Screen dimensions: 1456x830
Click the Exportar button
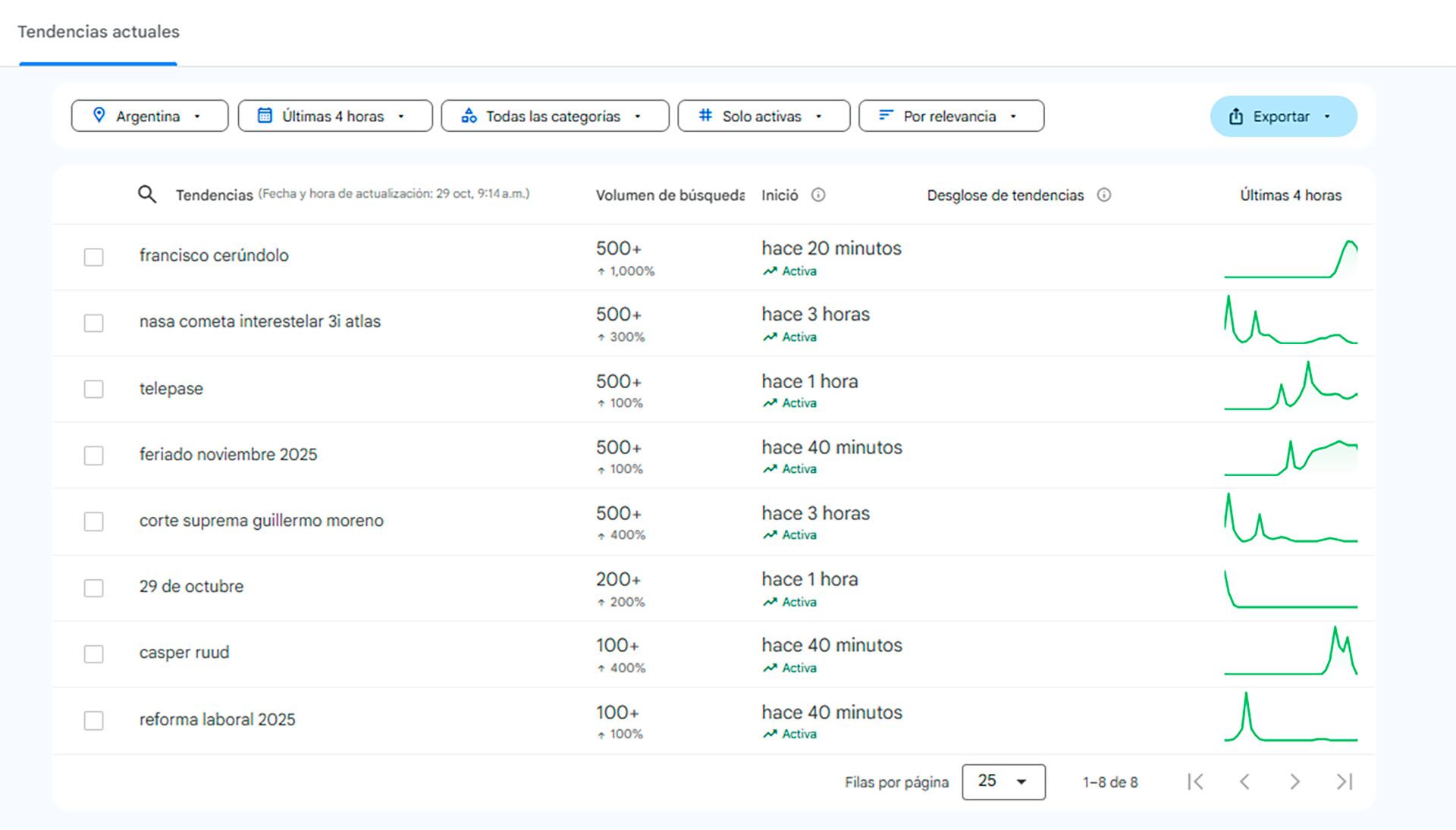1282,116
